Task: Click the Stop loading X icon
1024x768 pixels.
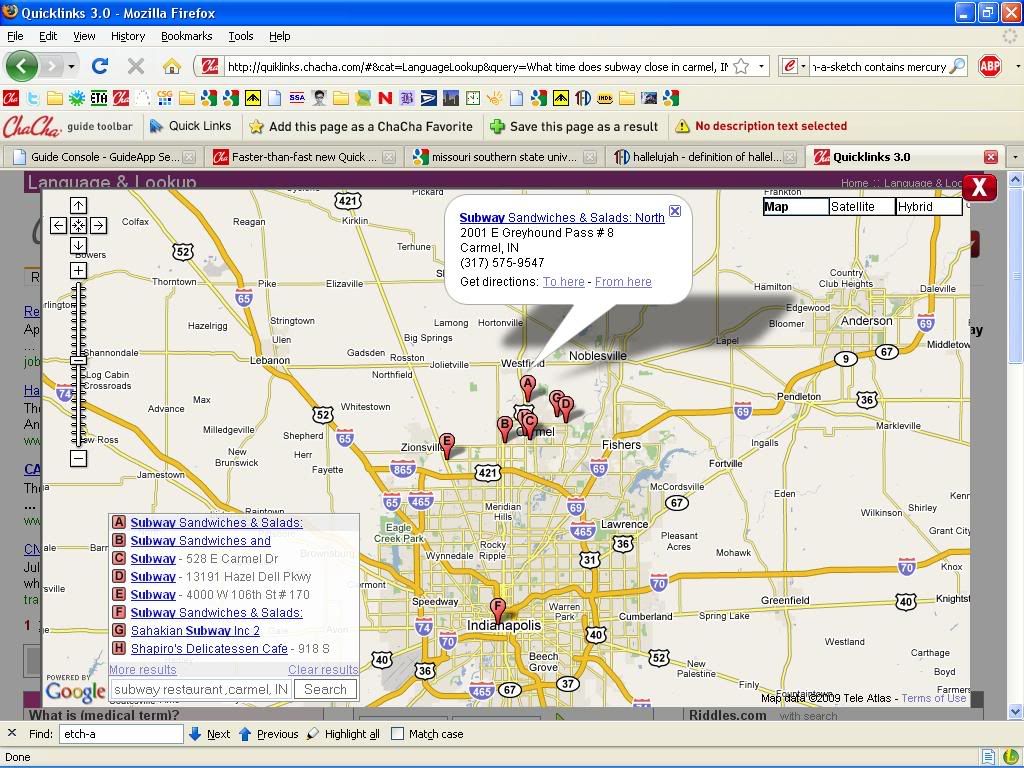Action: 136,66
